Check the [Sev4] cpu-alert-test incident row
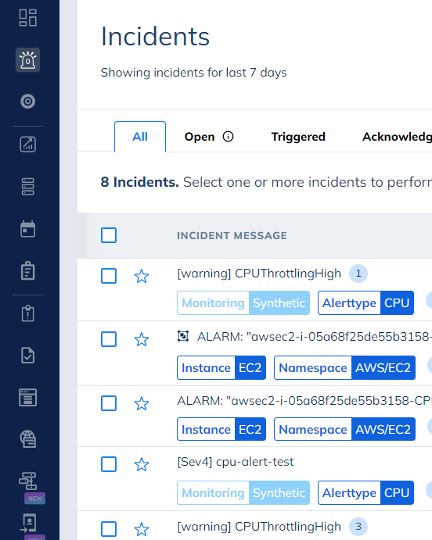The height and width of the screenshot is (540, 432). click(x=109, y=464)
